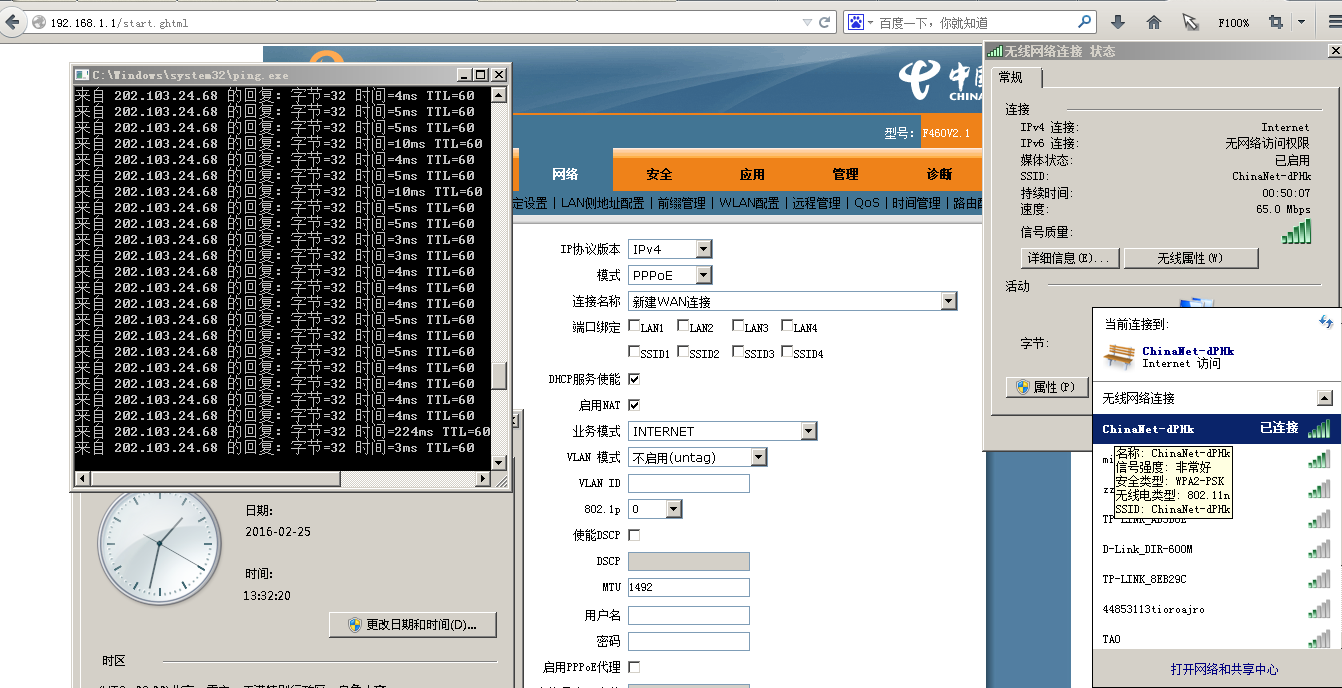Switch to the 网络 tab on router page

[x=565, y=174]
